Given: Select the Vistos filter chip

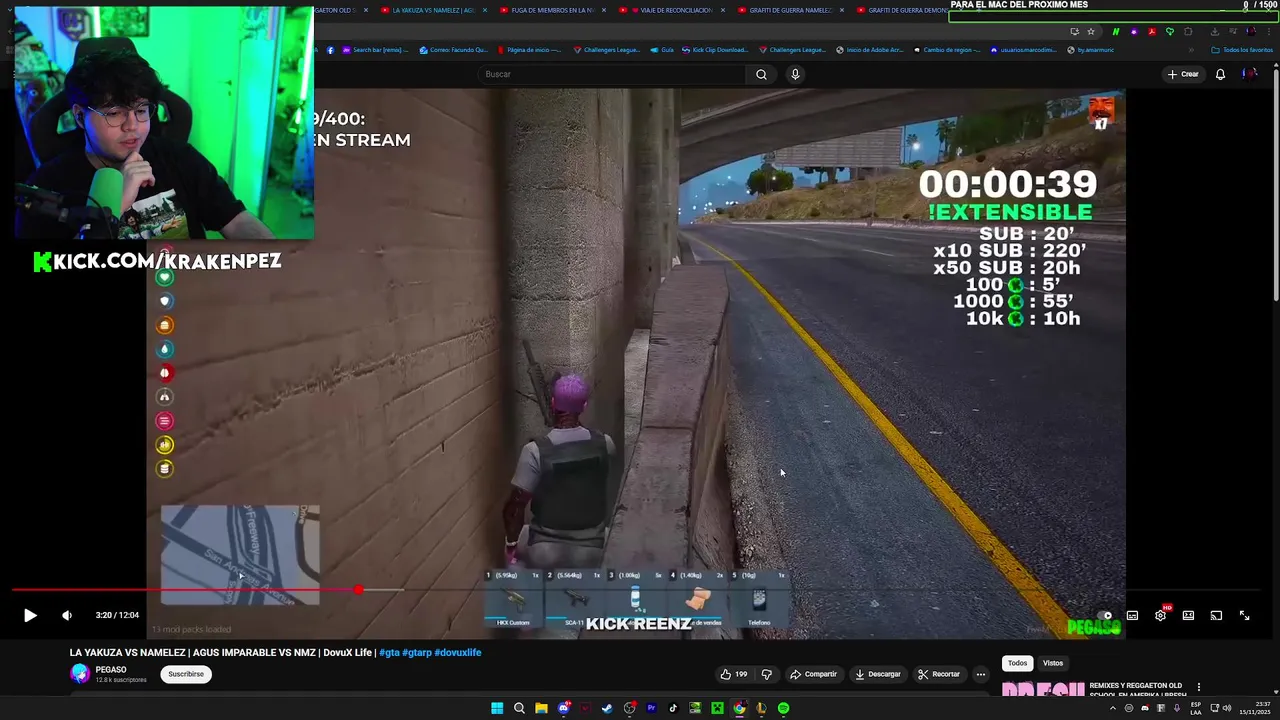Looking at the screenshot, I should [x=1053, y=663].
